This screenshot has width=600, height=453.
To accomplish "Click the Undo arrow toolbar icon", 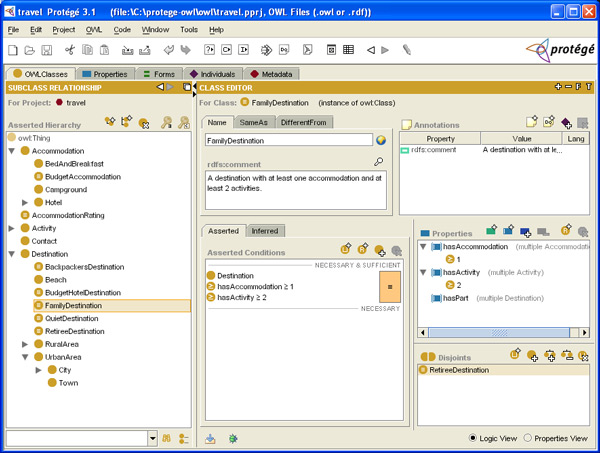I will pyautogui.click(x=168, y=49).
